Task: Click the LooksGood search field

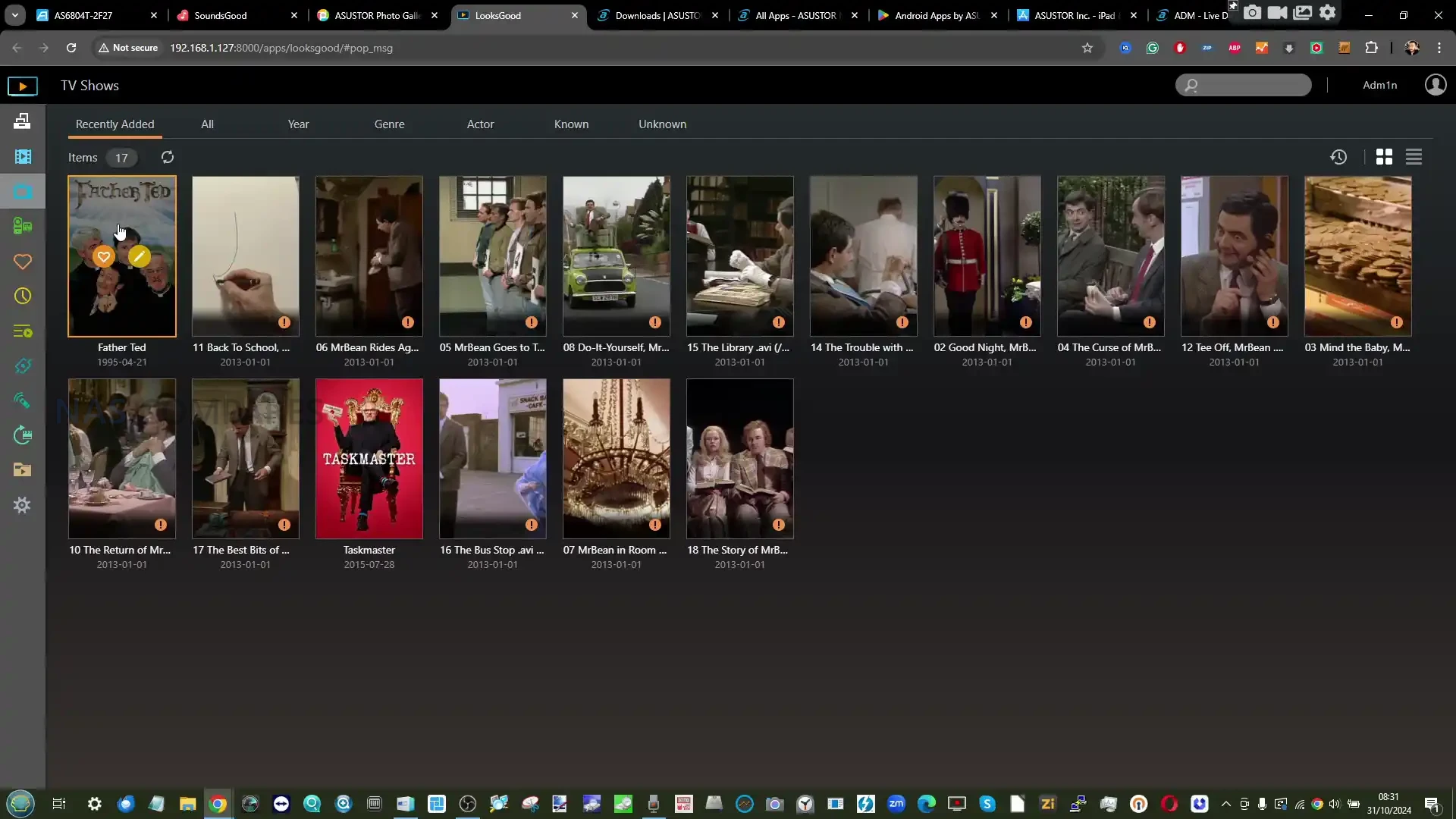Action: (1251, 85)
